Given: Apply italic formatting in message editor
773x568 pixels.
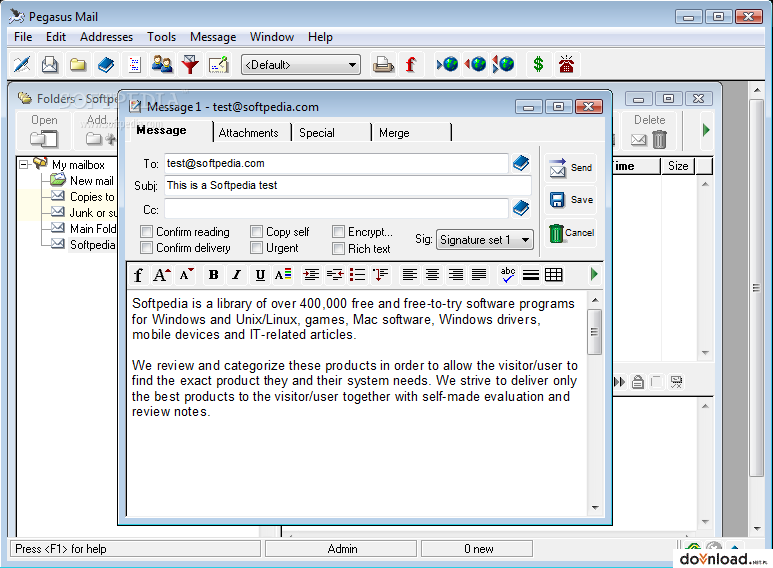Looking at the screenshot, I should click(237, 275).
